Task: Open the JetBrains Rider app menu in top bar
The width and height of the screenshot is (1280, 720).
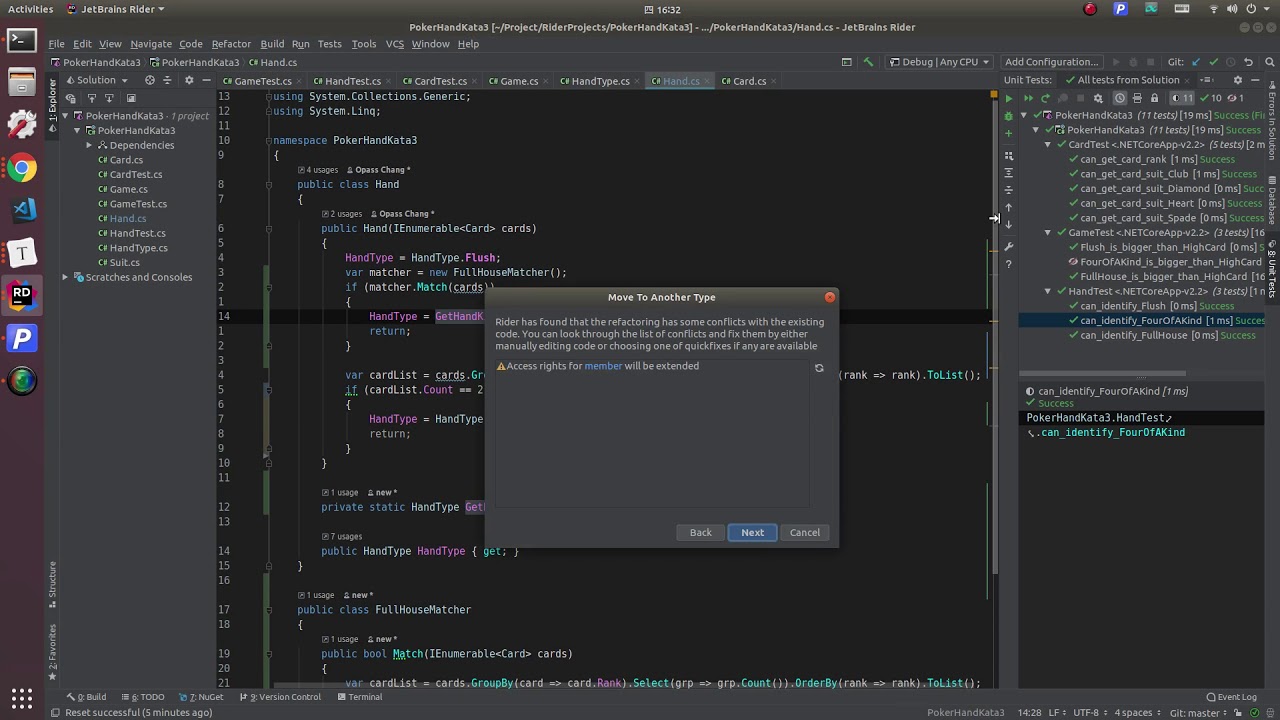Action: click(116, 9)
